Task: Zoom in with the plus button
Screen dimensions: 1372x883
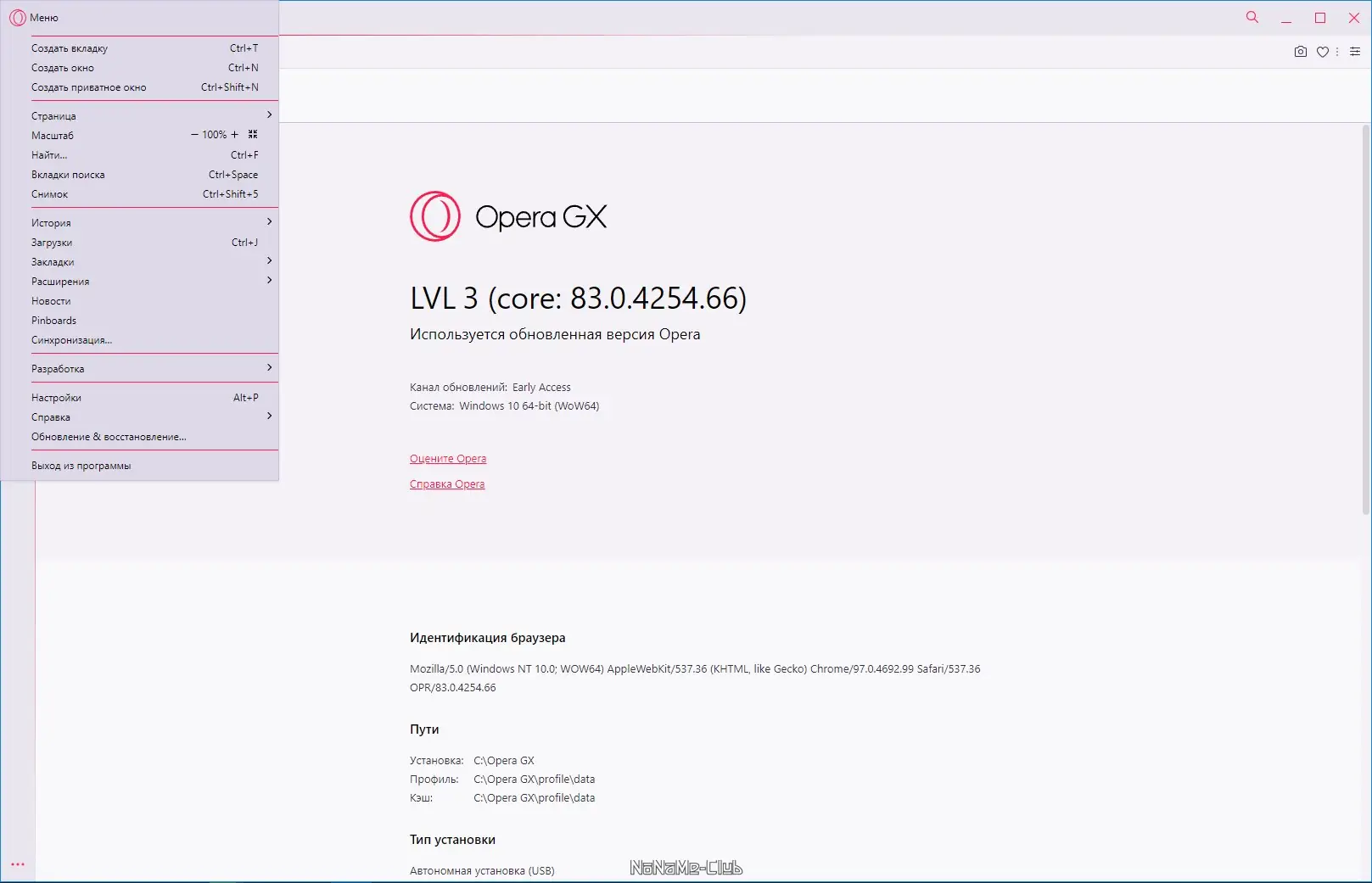Action: [235, 135]
